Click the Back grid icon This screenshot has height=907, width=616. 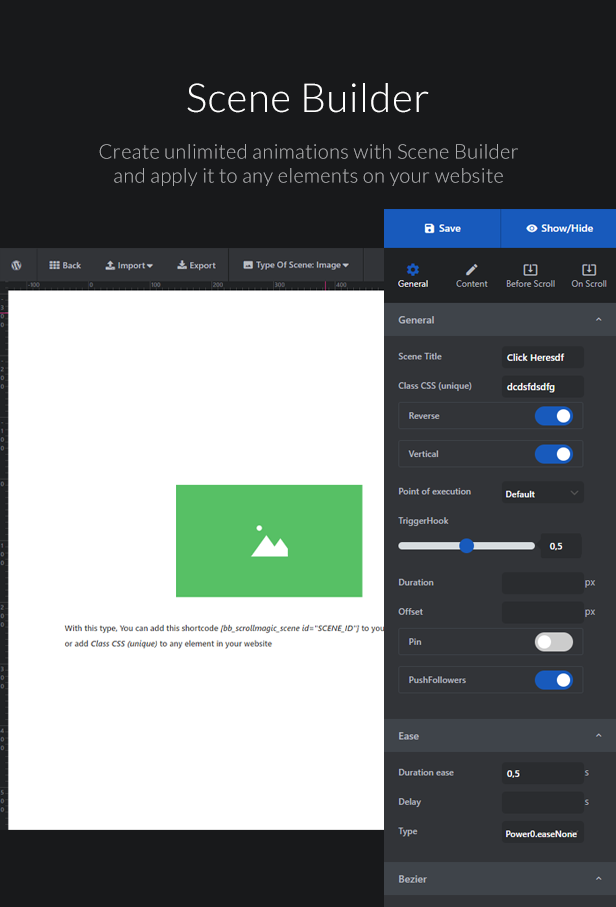click(54, 265)
